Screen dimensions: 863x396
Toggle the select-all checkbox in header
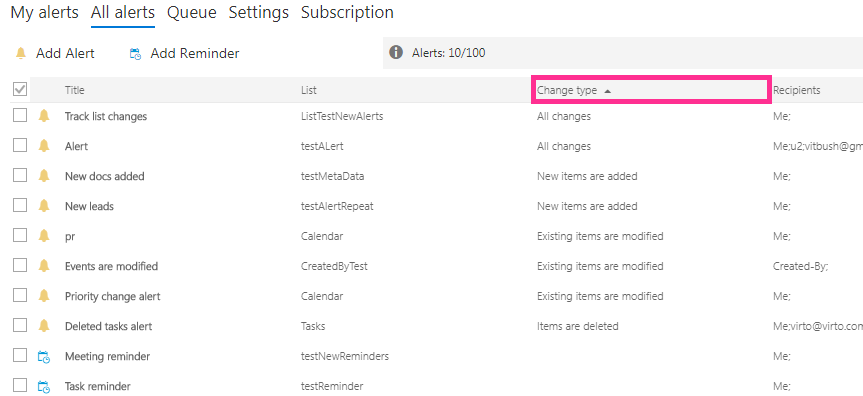(20, 89)
